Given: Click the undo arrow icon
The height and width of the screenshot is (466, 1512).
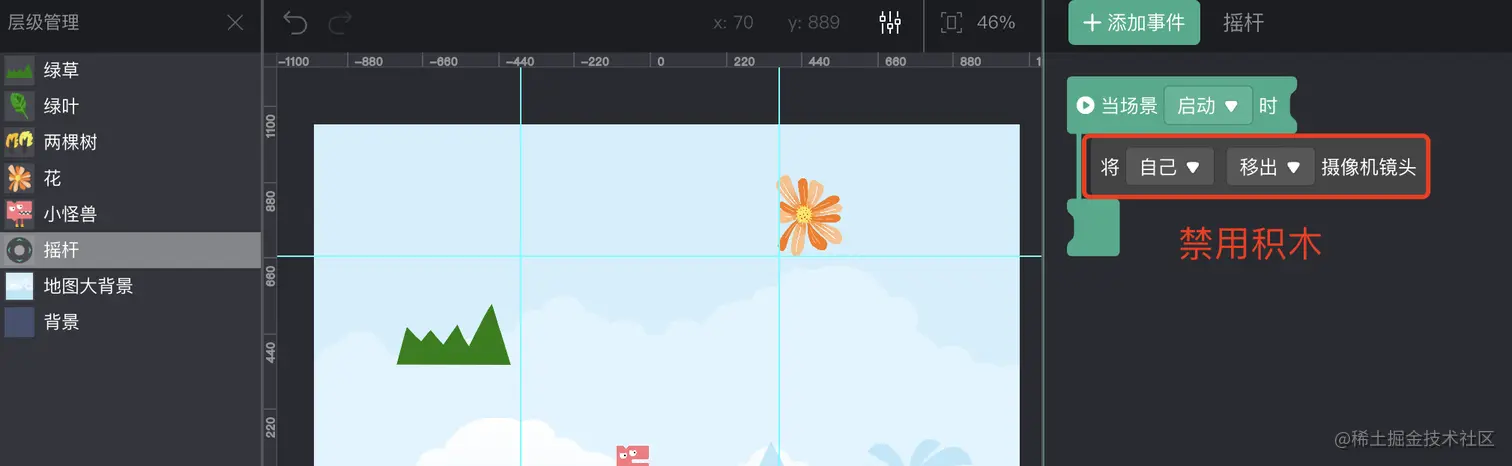Looking at the screenshot, I should [295, 22].
